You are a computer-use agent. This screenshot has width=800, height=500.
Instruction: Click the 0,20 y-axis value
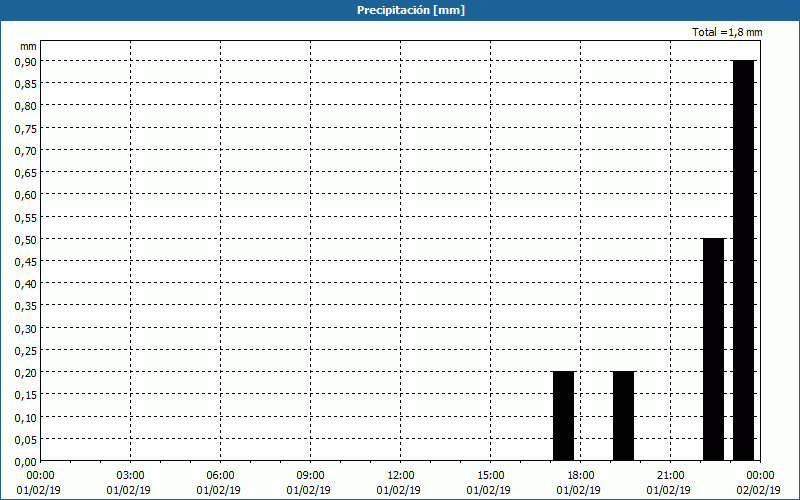click(x=26, y=372)
